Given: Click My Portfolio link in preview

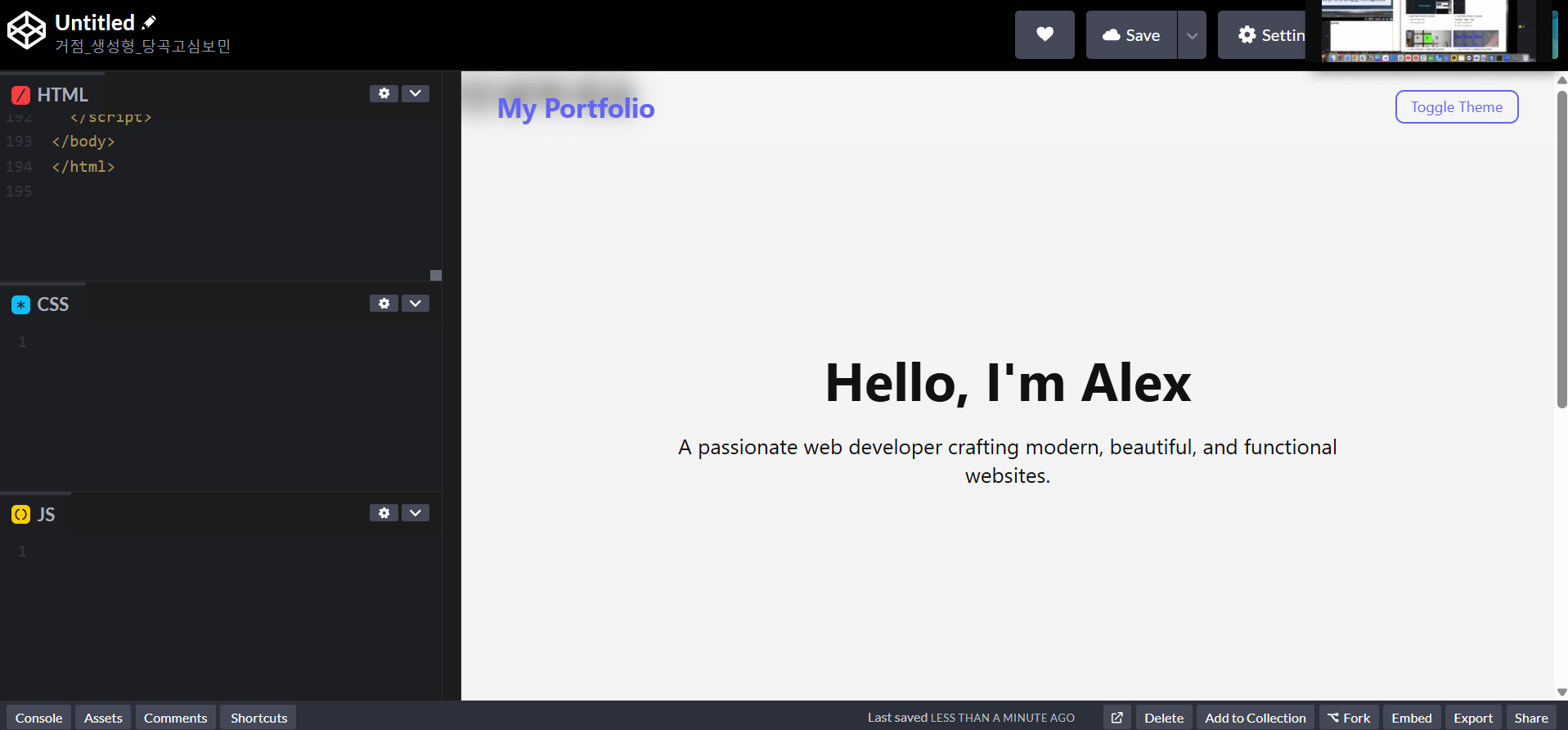Looking at the screenshot, I should (576, 108).
